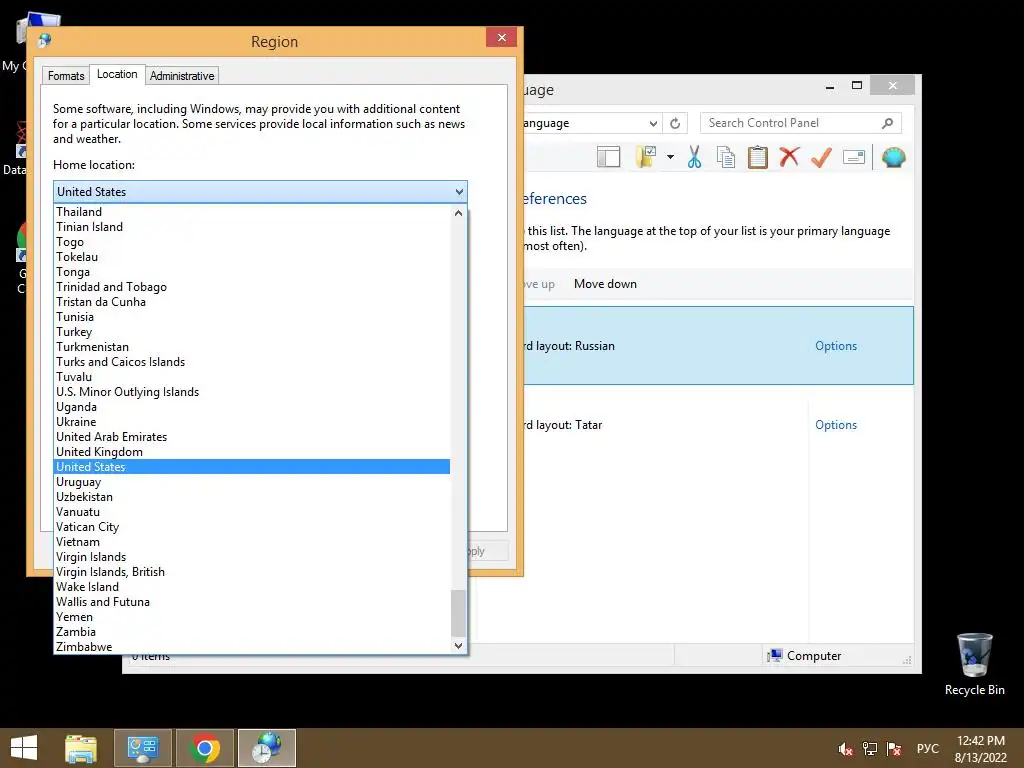Click the red X Delete icon

[x=789, y=157]
